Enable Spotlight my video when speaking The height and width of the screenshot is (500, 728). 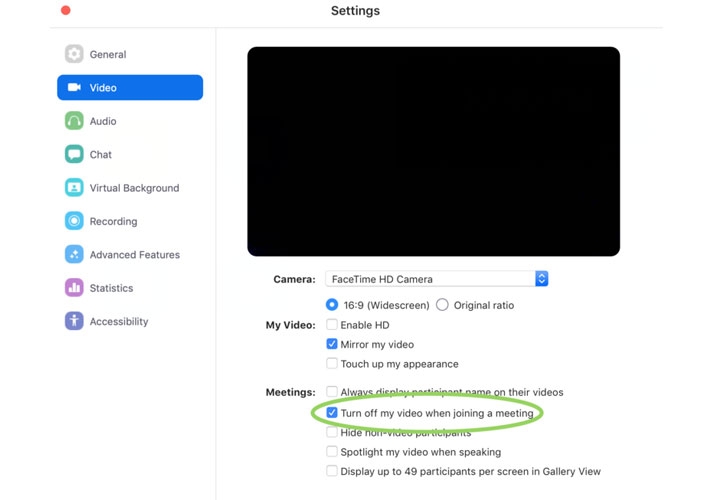pos(332,452)
